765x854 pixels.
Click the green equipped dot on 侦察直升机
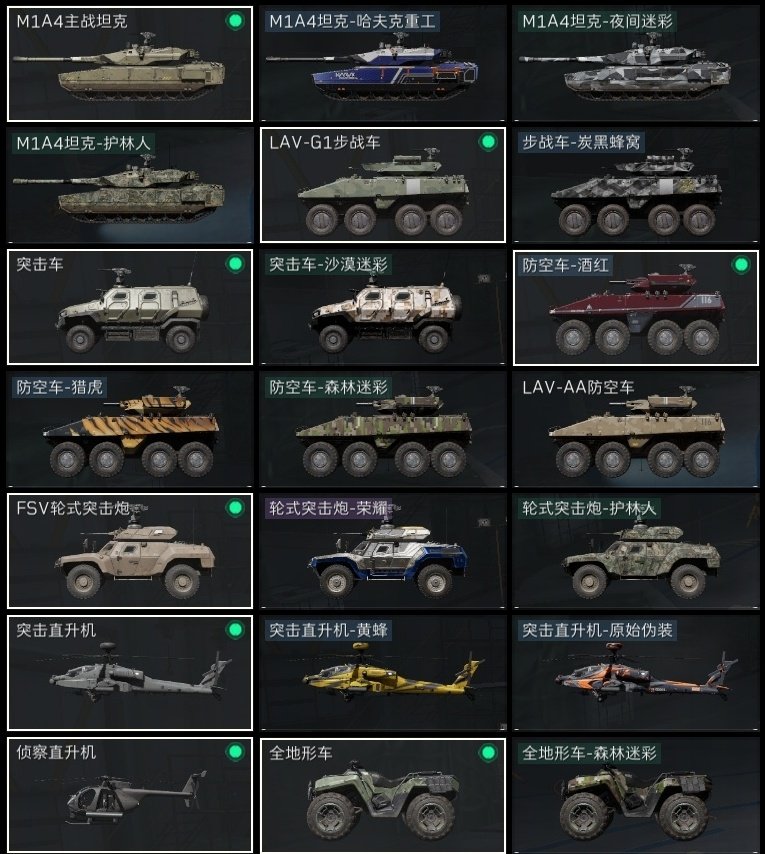coord(235,752)
